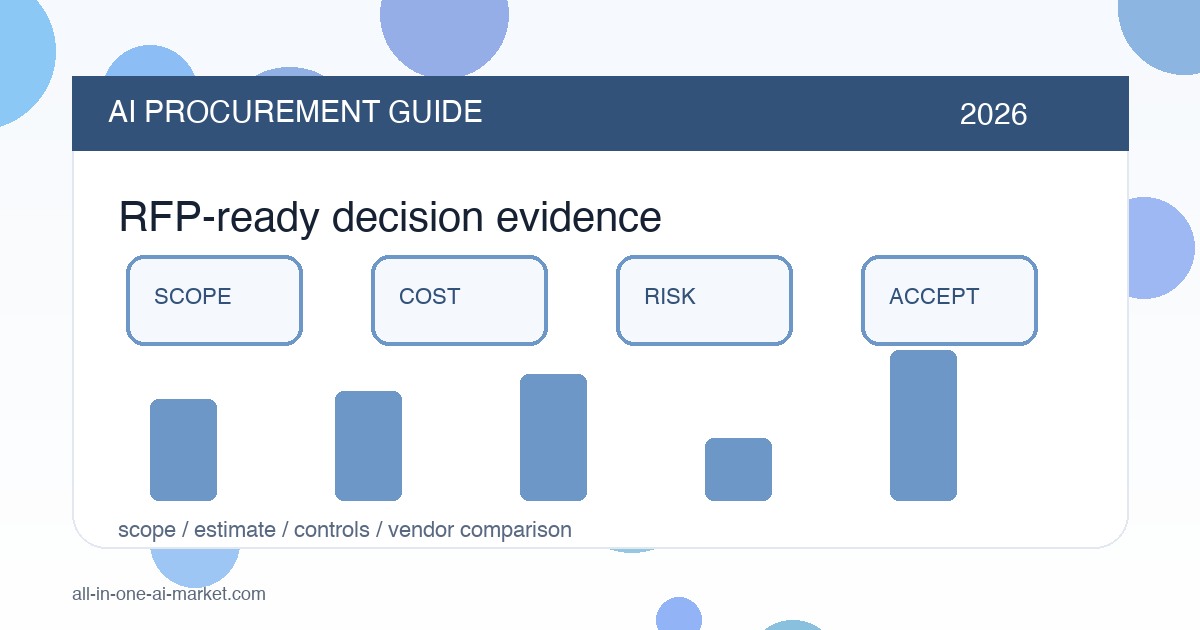
Task: Select the first bar in the chart
Action: 183,450
